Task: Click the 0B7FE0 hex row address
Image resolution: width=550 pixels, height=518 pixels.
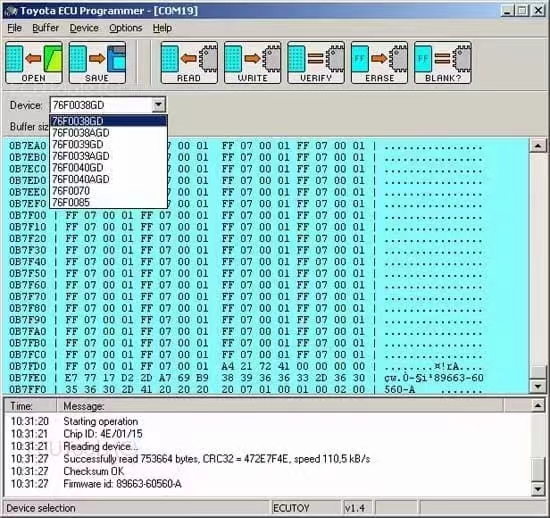Action: (x=28, y=378)
